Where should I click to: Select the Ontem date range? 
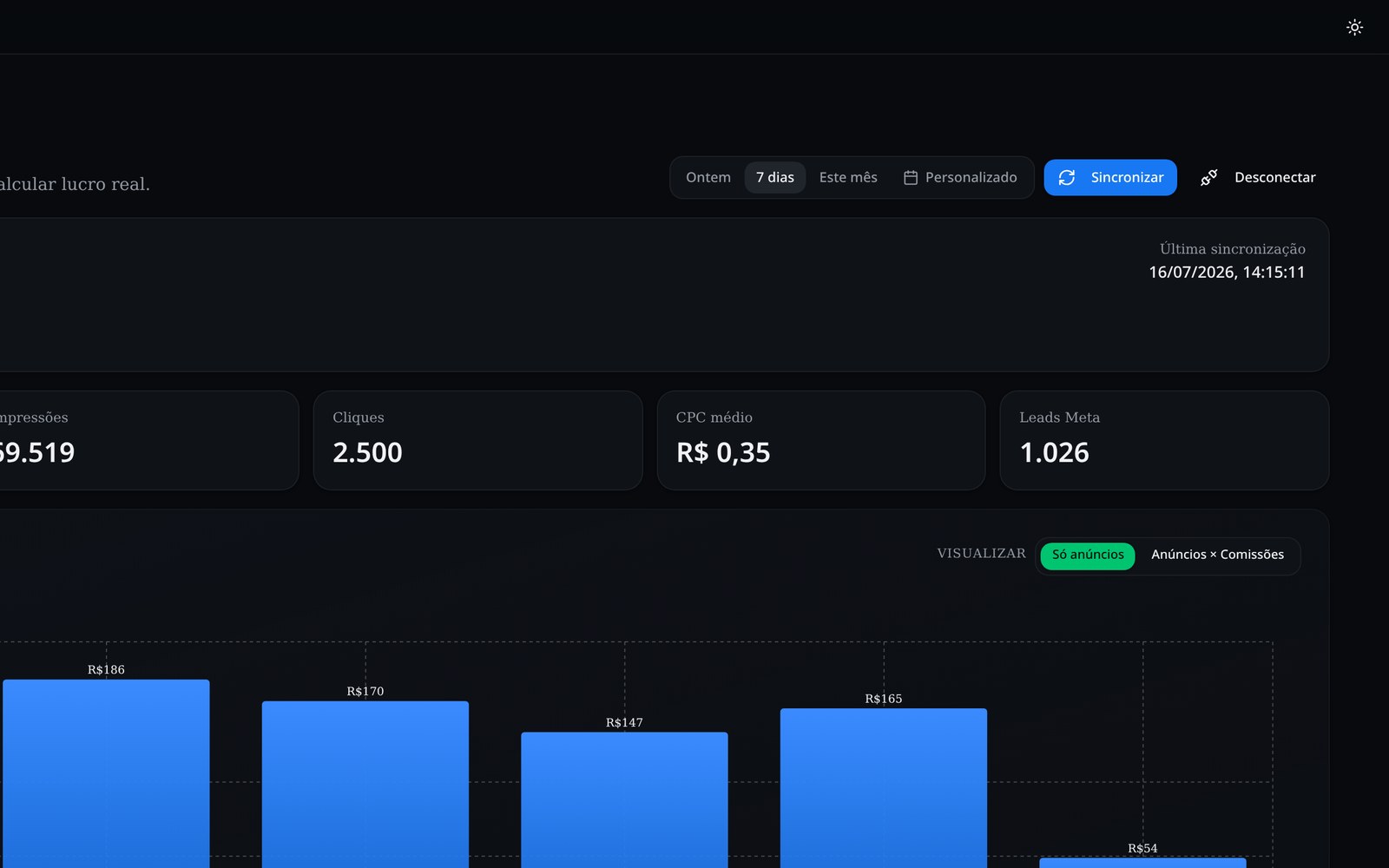click(708, 177)
